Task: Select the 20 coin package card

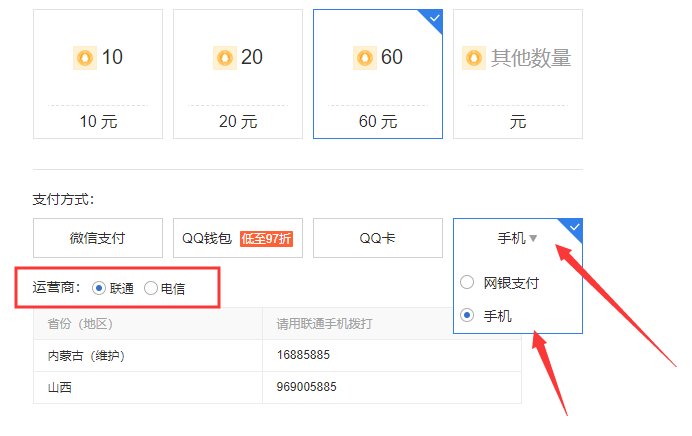Action: coord(238,74)
